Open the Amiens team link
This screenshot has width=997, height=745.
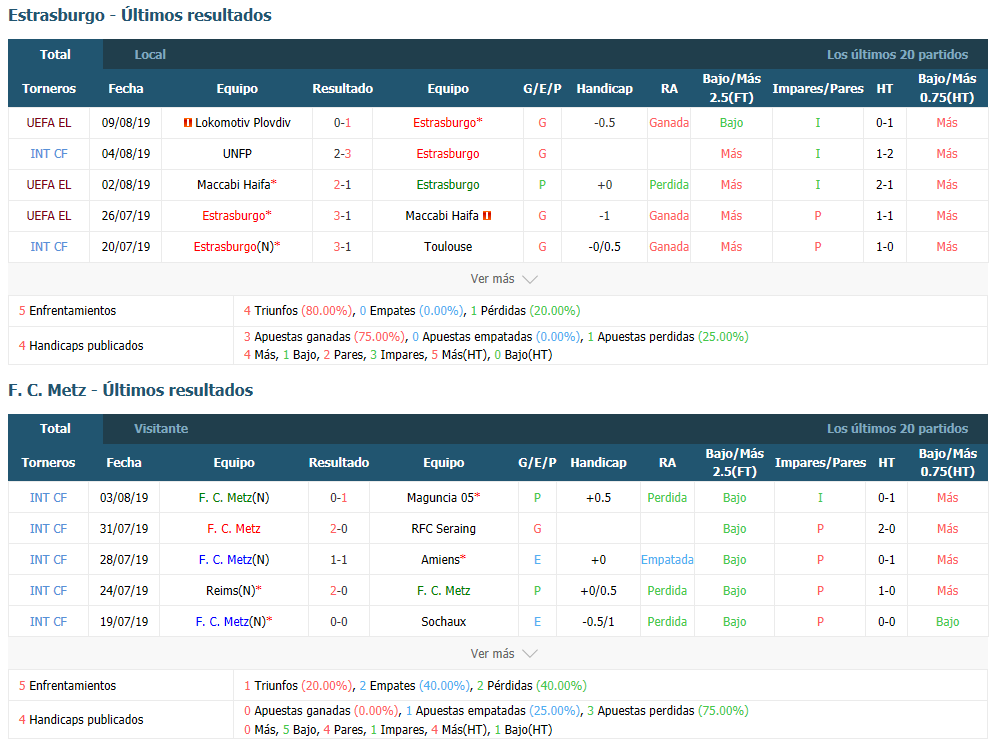coord(441,560)
